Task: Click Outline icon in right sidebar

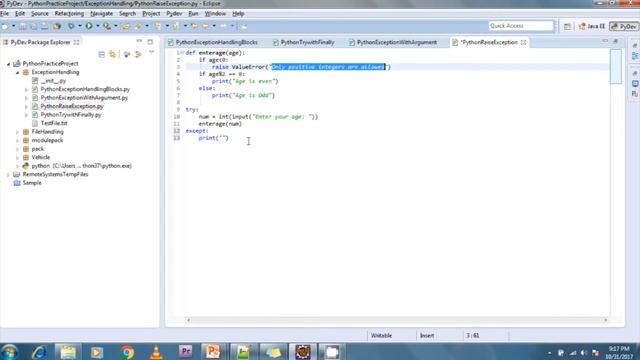Action: 635,56
